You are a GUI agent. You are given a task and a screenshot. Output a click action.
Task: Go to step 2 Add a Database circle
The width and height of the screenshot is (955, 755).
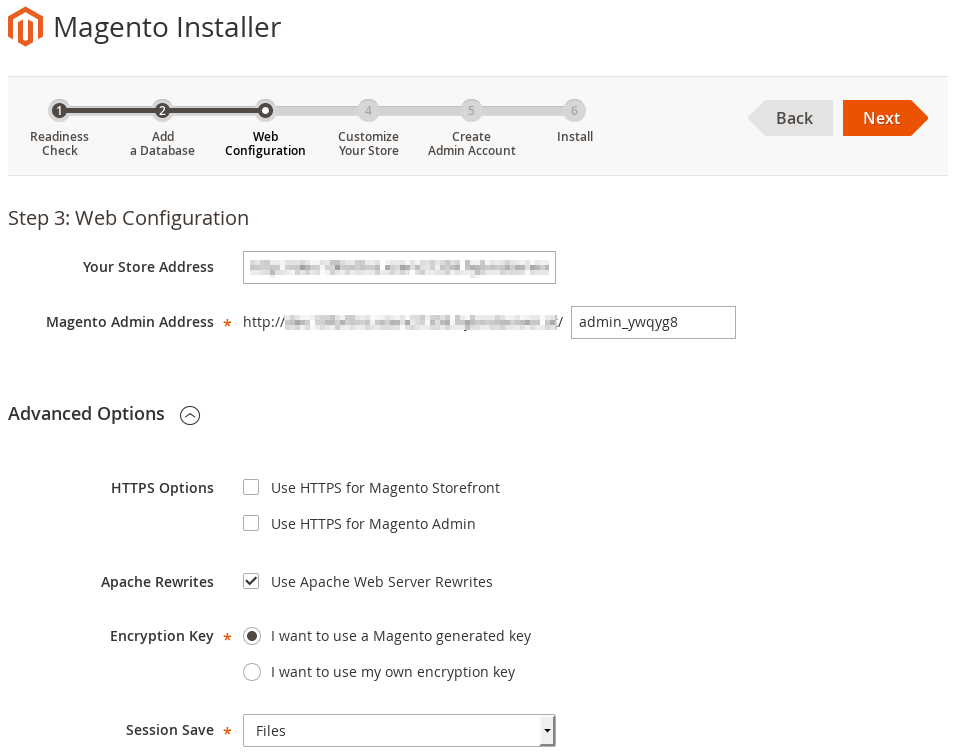(x=162, y=111)
